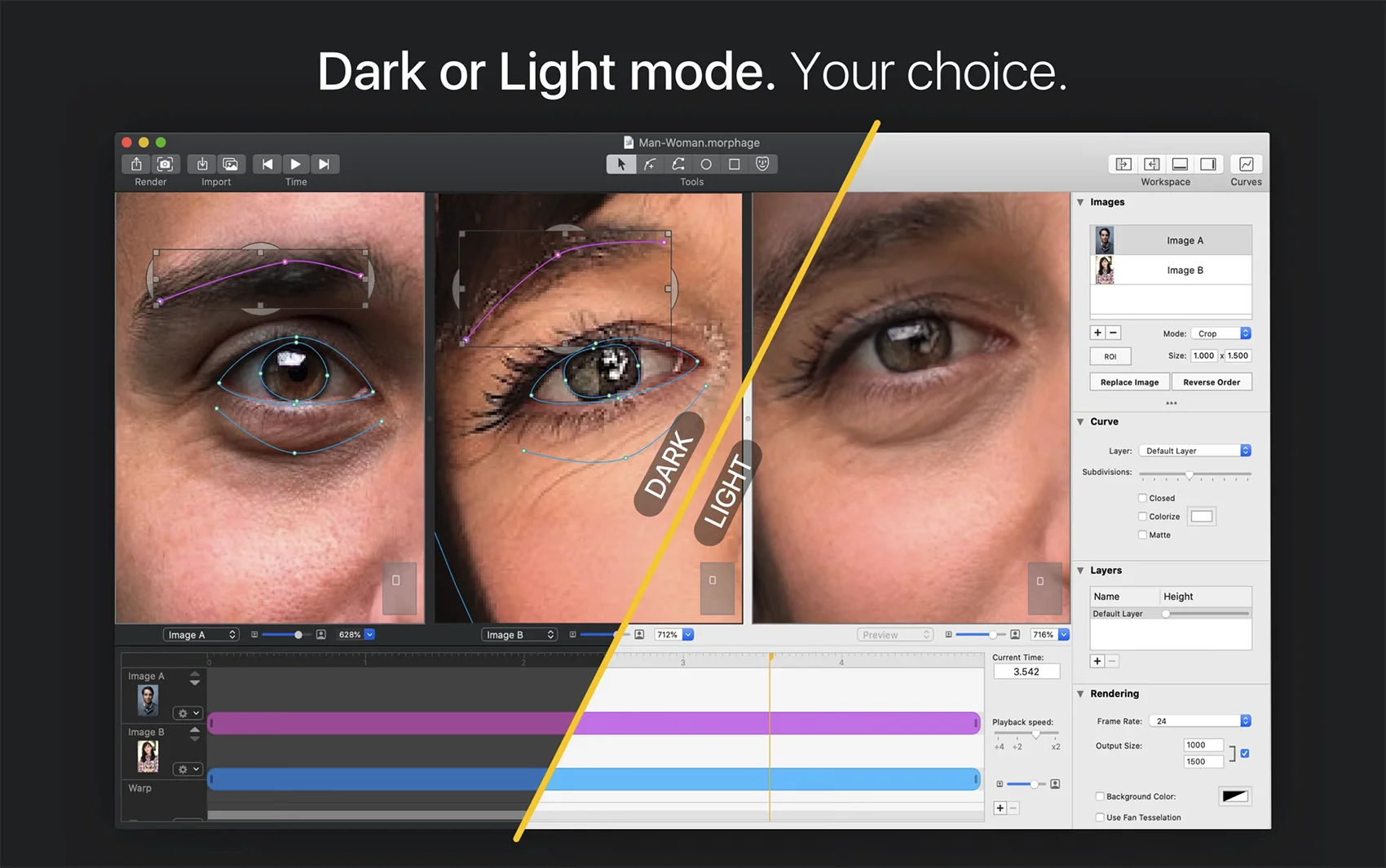The width and height of the screenshot is (1386, 868).
Task: Select Default Layer row in Layers
Action: 1171,614
